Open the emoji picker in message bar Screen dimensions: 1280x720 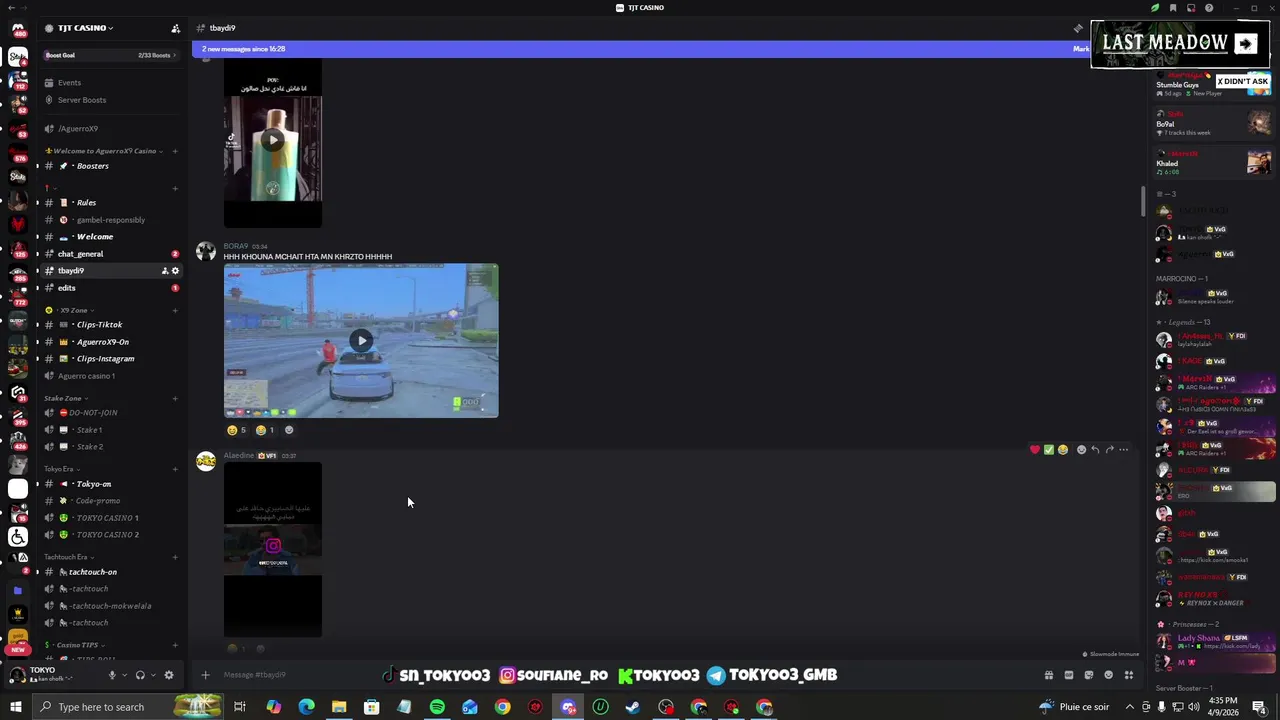[x=1108, y=675]
